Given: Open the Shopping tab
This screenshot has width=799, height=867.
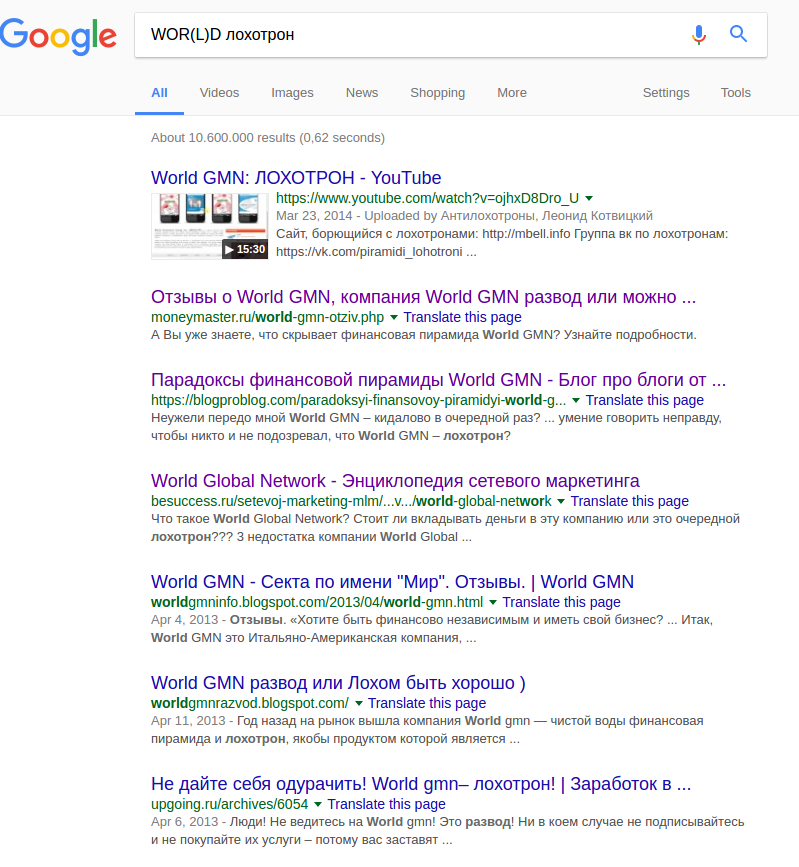Looking at the screenshot, I should point(437,93).
